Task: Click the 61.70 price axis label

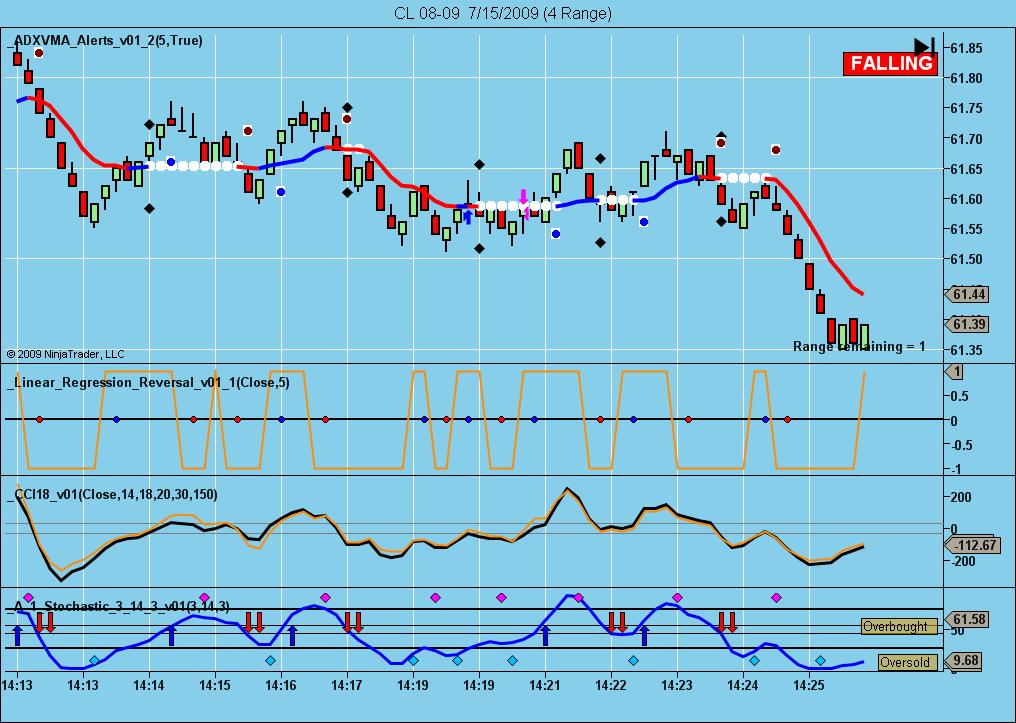Action: click(966, 139)
